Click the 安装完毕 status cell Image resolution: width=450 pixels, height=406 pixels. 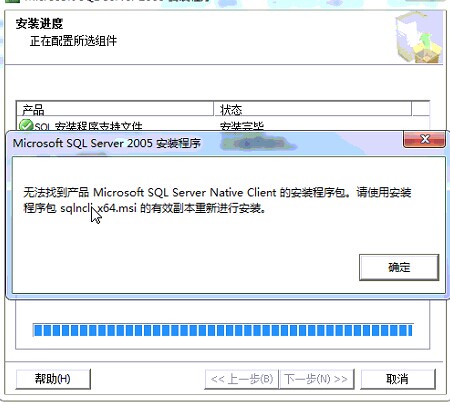coord(242,126)
